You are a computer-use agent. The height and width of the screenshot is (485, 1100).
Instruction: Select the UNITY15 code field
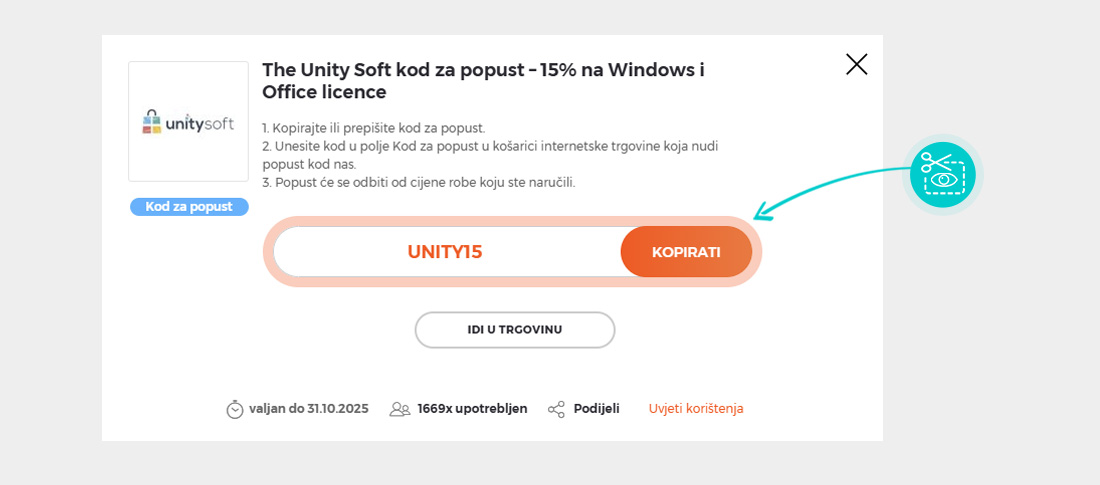[445, 252]
